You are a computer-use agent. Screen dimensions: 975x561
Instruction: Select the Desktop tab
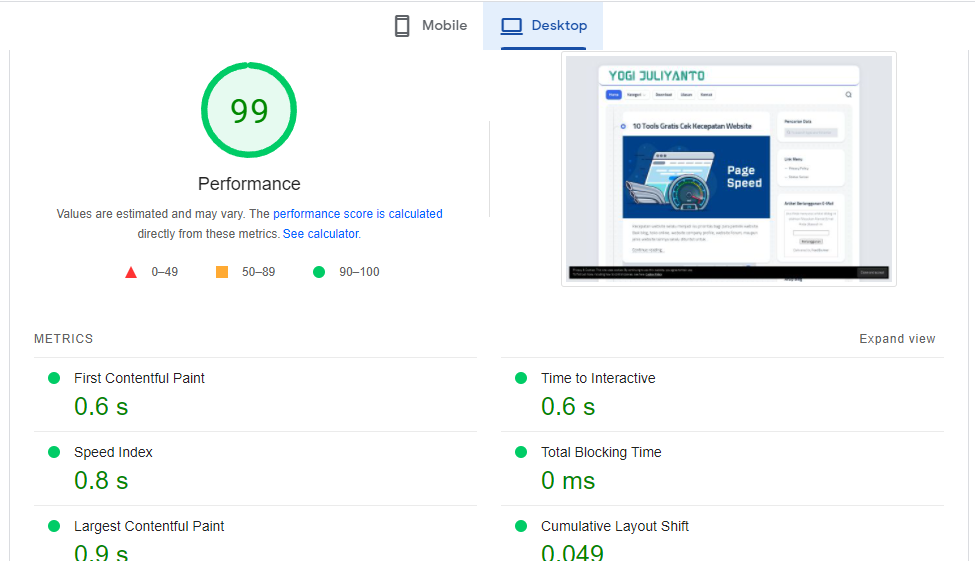[543, 26]
